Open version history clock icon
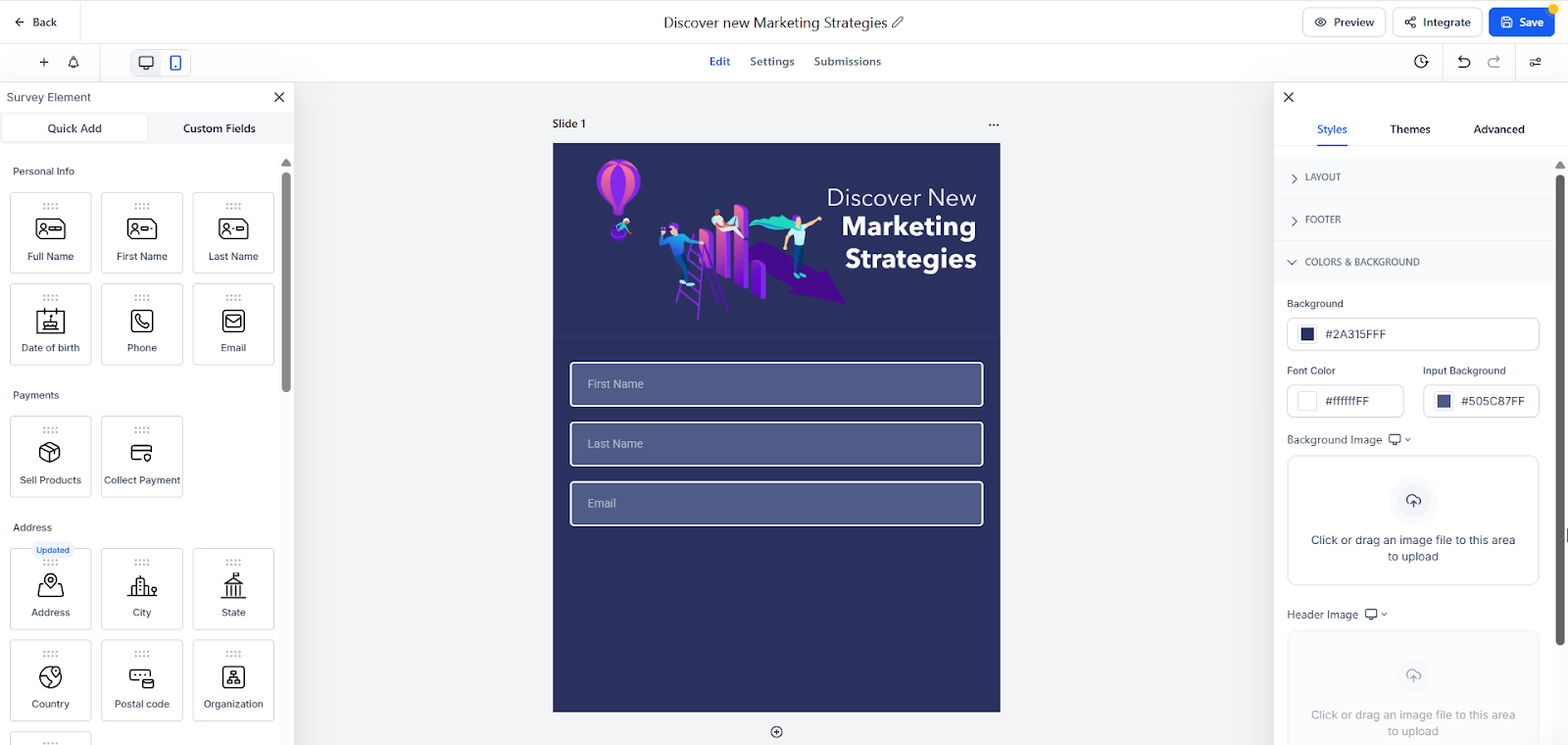 point(1421,62)
